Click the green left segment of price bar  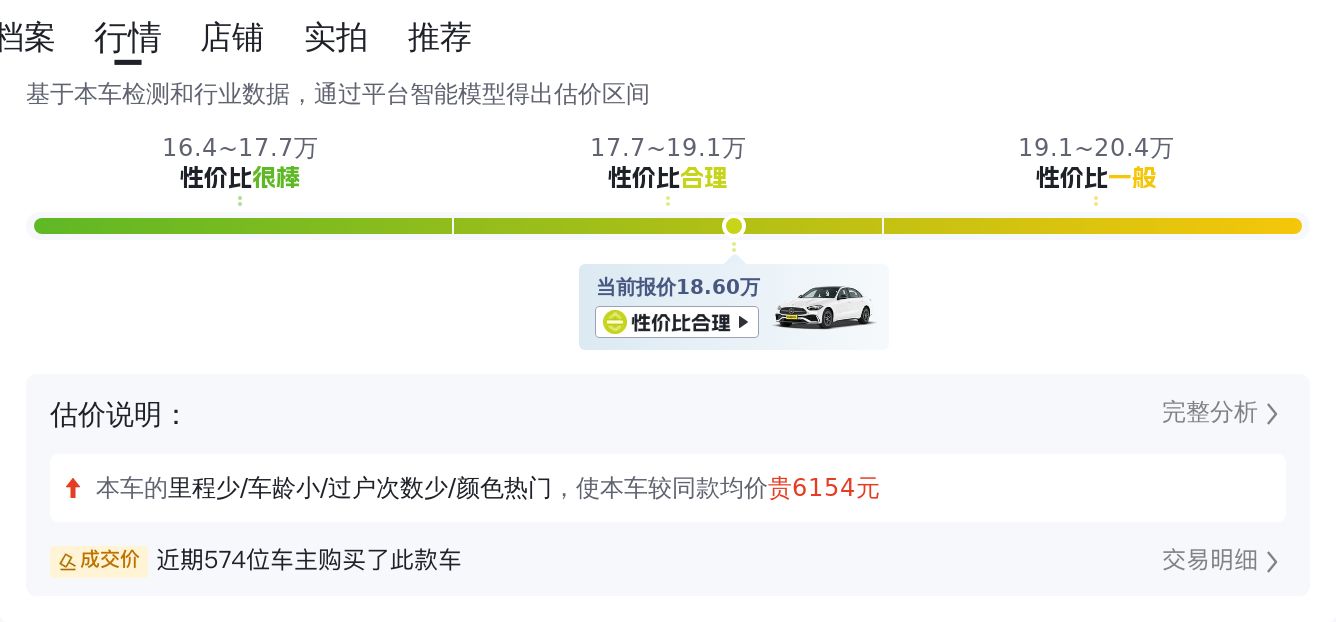243,226
